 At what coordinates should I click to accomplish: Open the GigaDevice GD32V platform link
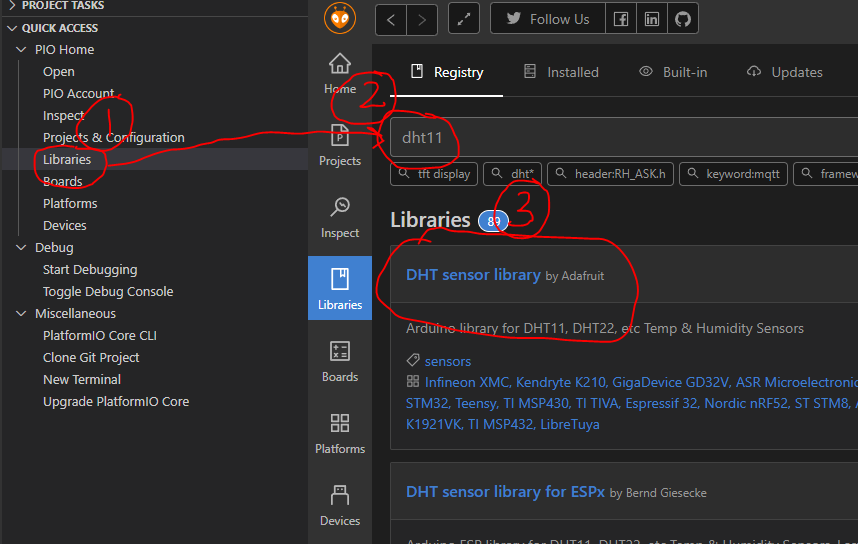(x=670, y=382)
